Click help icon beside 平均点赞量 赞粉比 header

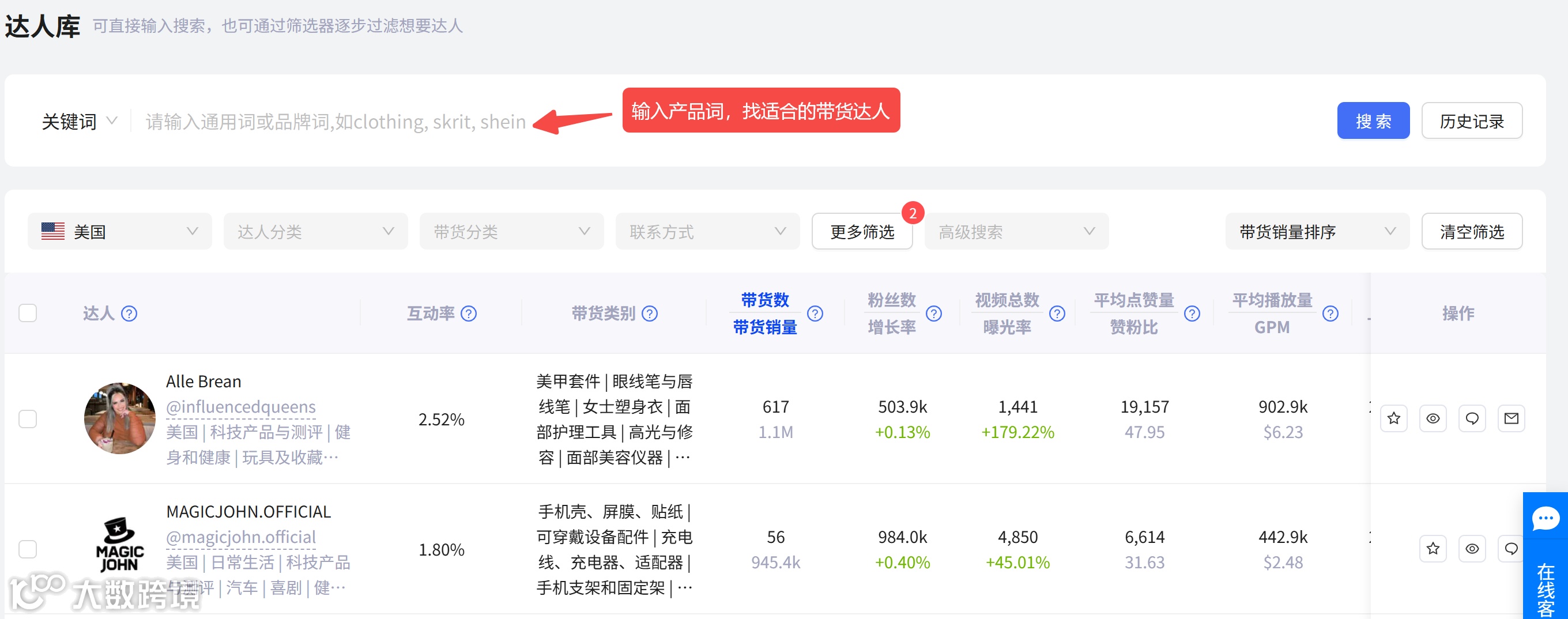point(1192,314)
